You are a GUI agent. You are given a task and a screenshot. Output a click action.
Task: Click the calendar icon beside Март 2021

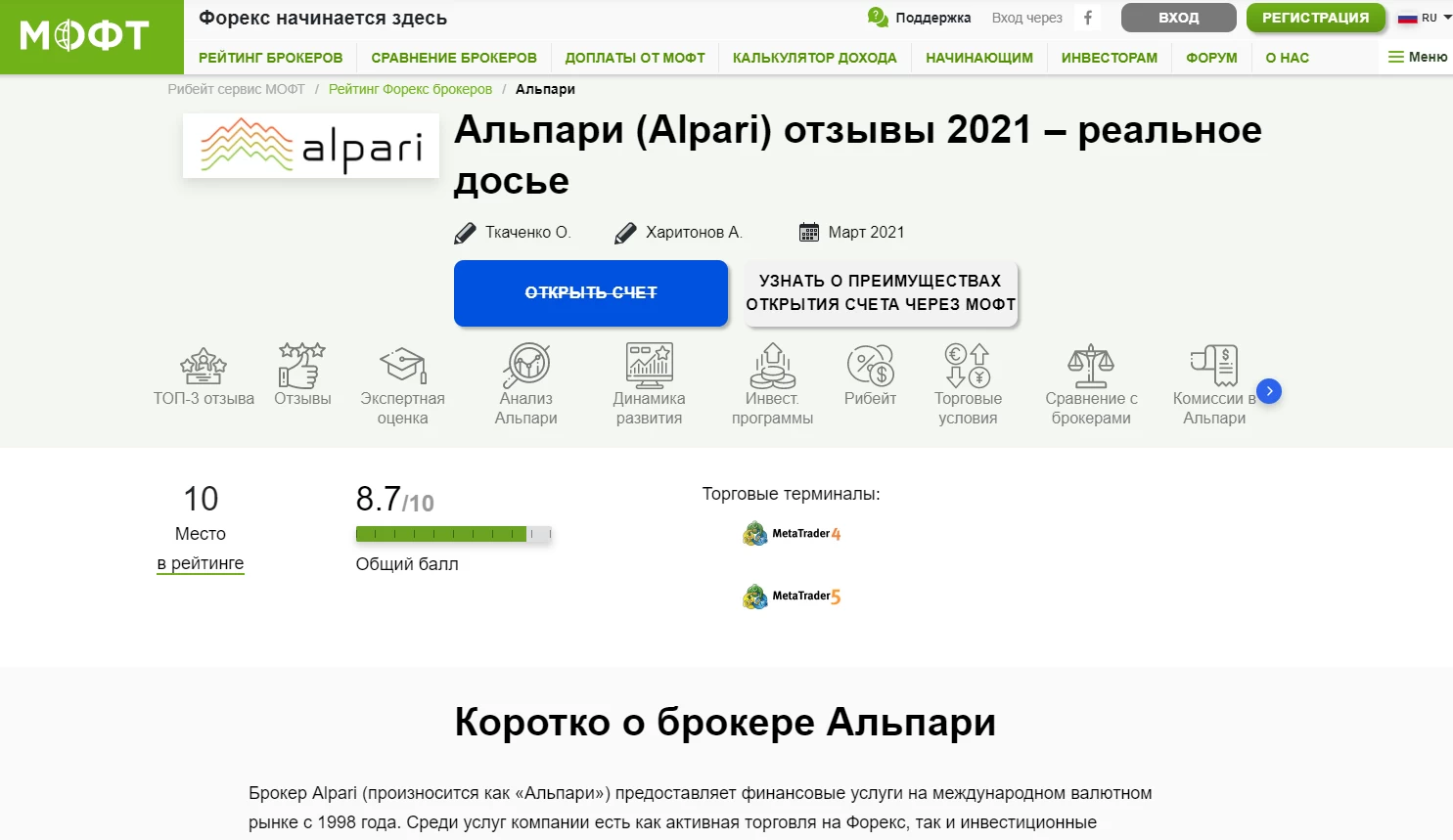(809, 232)
